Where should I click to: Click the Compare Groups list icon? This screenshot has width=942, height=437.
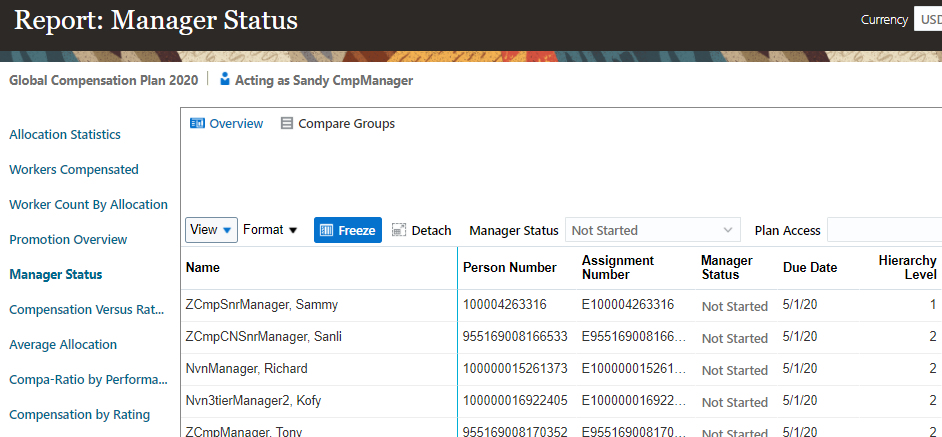coord(287,124)
